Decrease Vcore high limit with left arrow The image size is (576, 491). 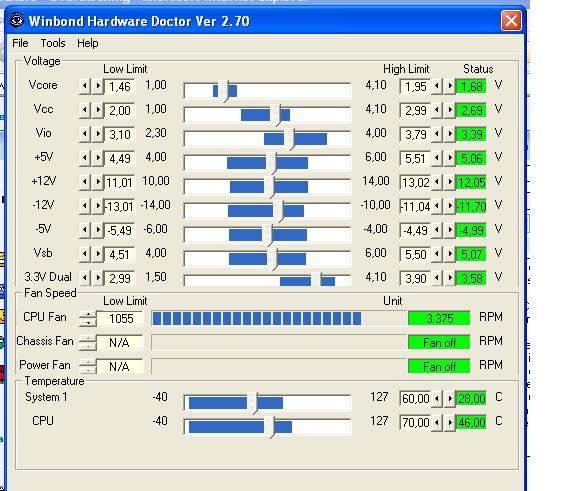(x=437, y=86)
